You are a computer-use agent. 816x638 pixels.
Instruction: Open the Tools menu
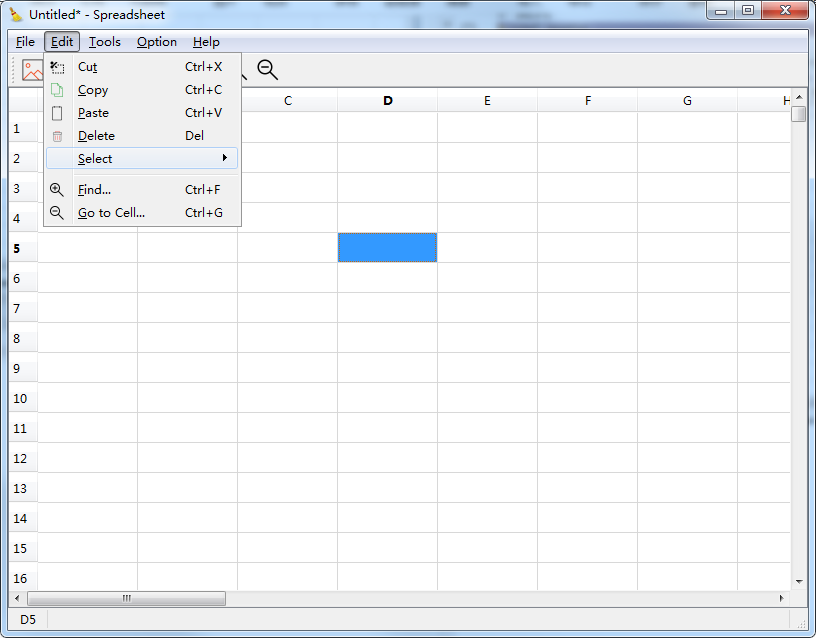105,42
